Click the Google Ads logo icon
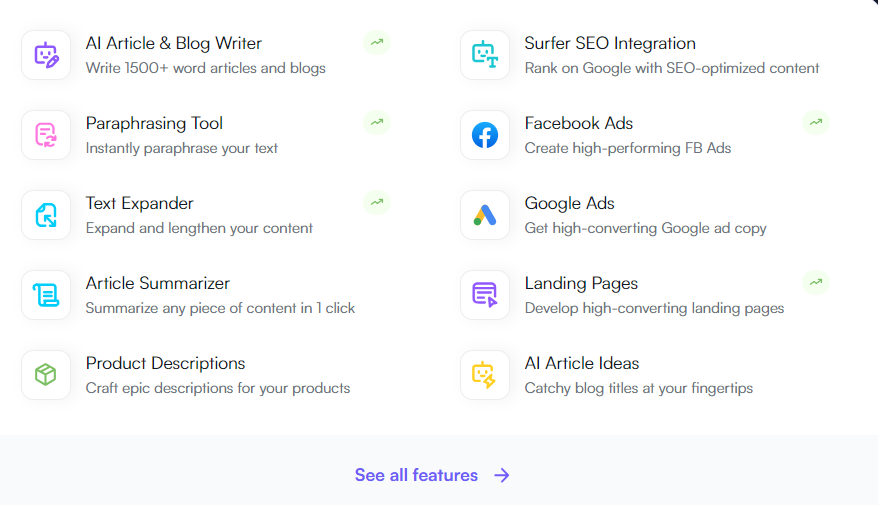878x505 pixels. point(485,215)
